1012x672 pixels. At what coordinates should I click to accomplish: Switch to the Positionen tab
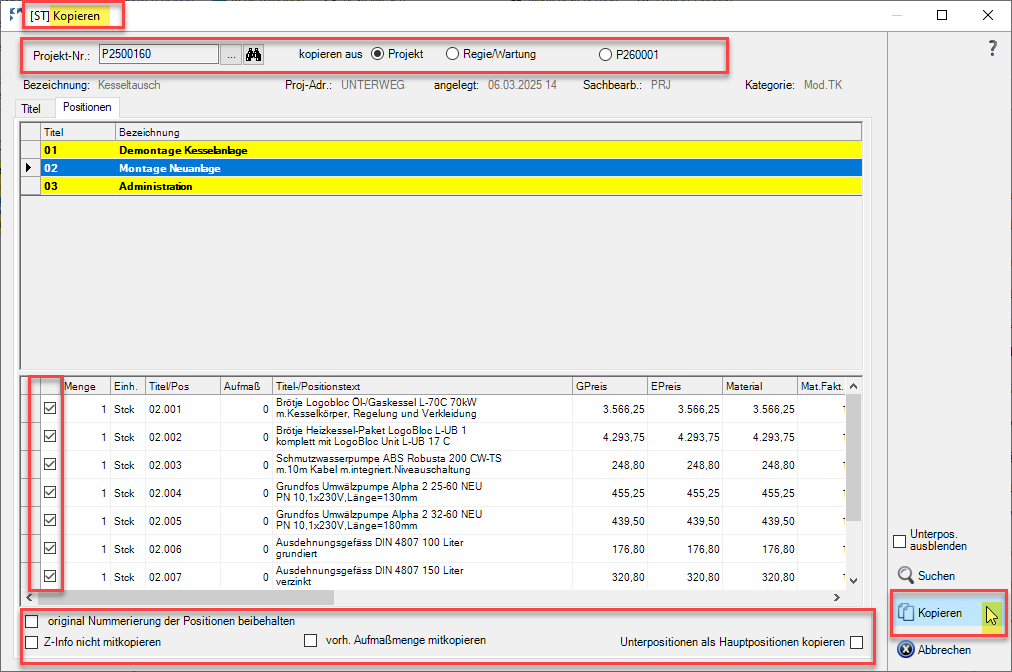[x=88, y=107]
